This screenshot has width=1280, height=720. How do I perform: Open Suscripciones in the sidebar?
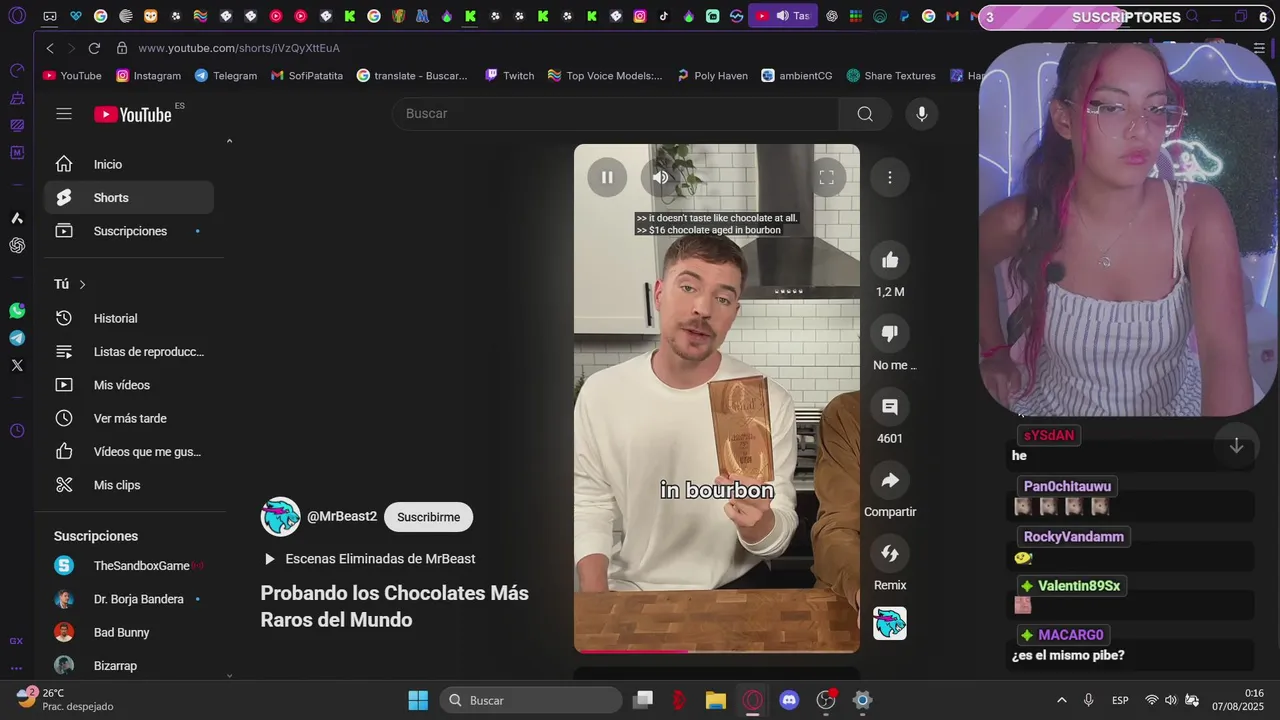coord(129,231)
